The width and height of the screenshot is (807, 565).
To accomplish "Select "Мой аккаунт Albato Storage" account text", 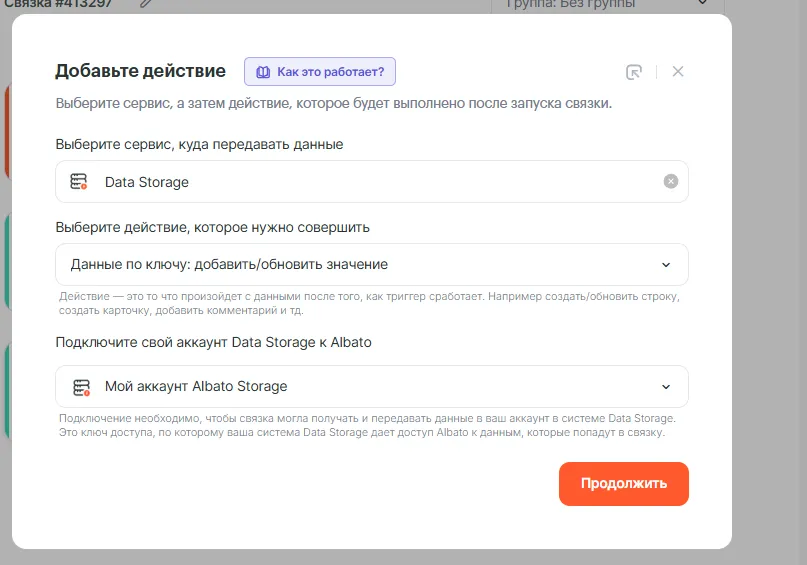I will (x=196, y=387).
